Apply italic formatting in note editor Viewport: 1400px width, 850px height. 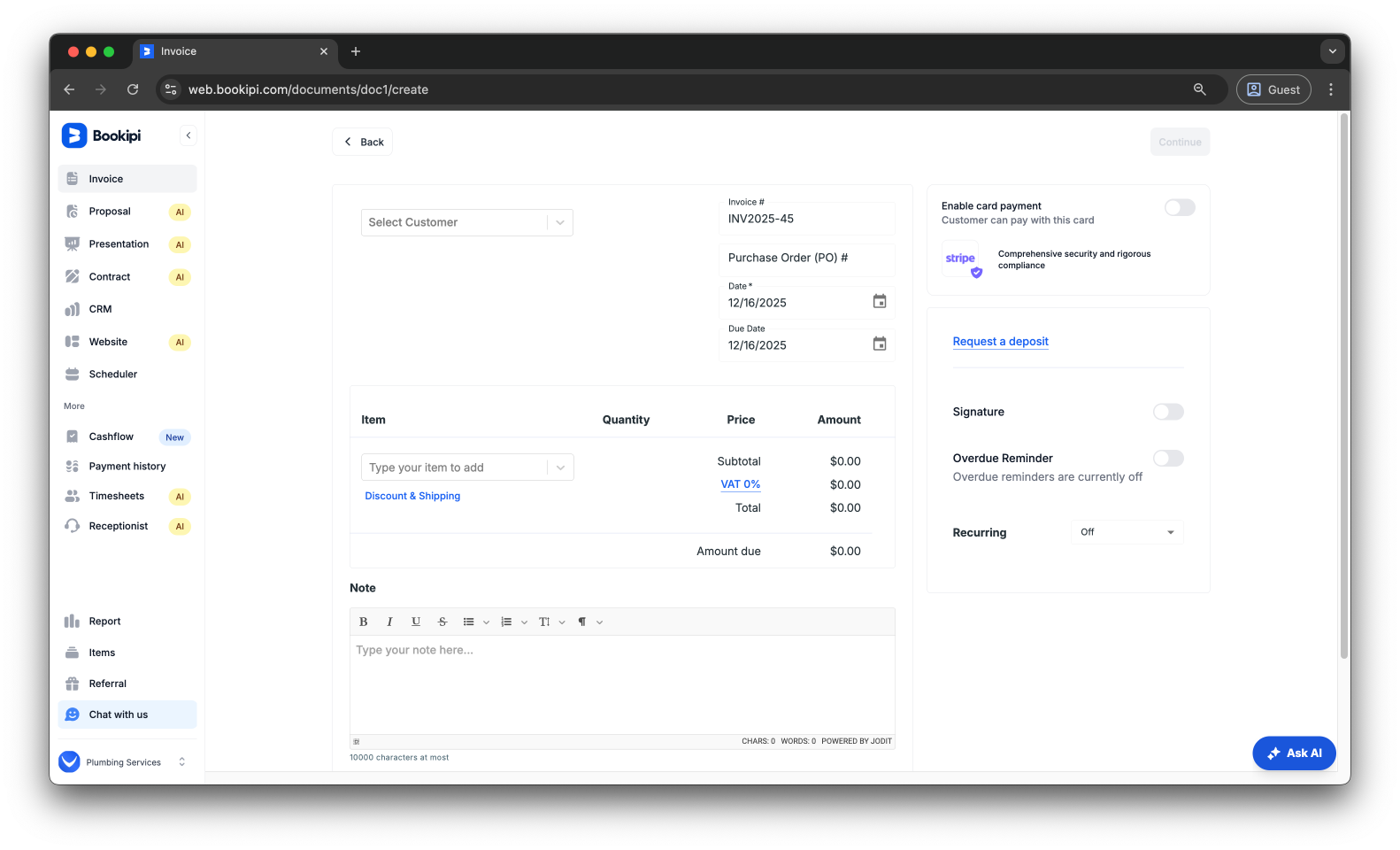tap(389, 622)
